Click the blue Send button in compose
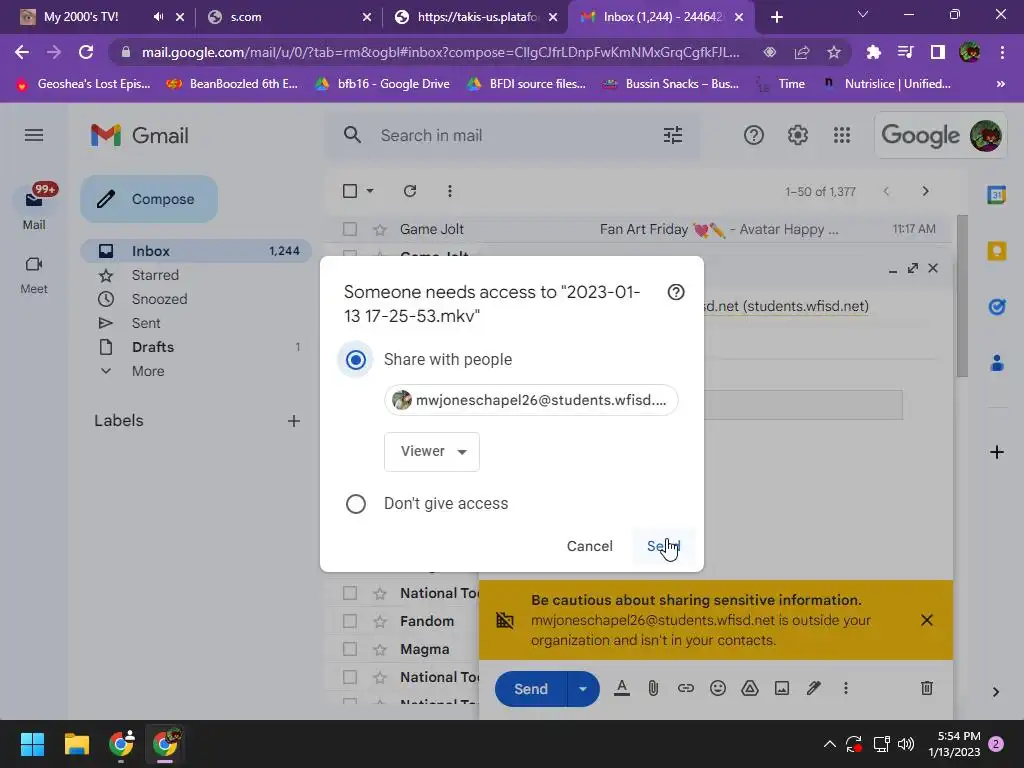Image resolution: width=1024 pixels, height=768 pixels. pos(530,689)
